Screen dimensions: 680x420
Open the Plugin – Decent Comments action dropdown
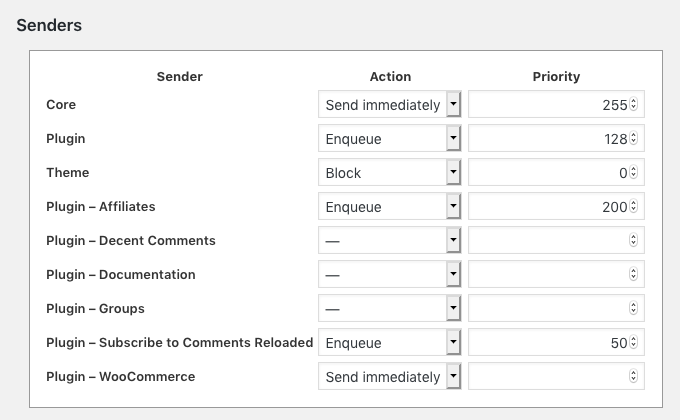pos(389,240)
